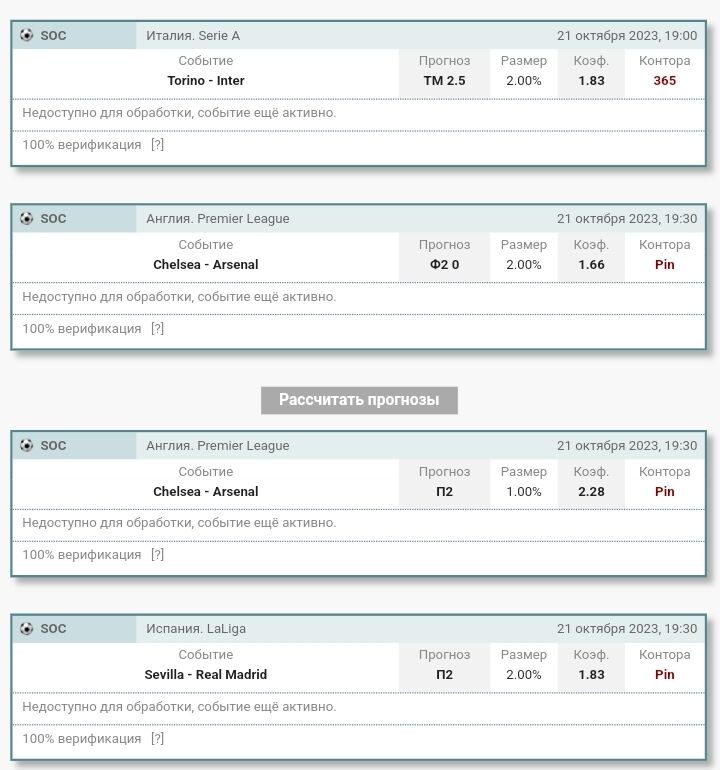
Task: Click soccer ball icon in П2 2.28 Chelsea card
Action: point(26,446)
